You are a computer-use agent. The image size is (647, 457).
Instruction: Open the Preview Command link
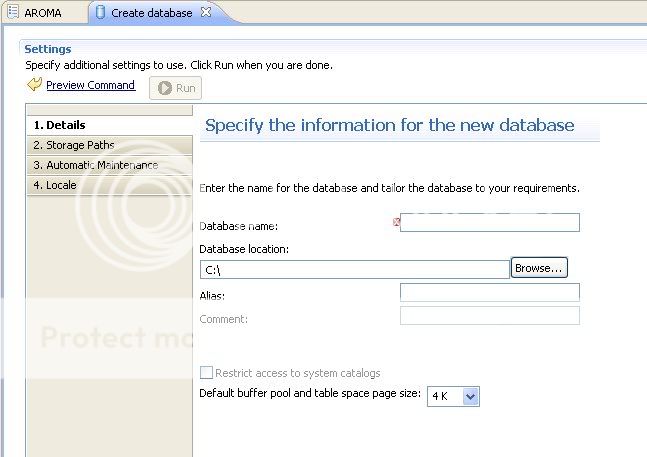(90, 85)
